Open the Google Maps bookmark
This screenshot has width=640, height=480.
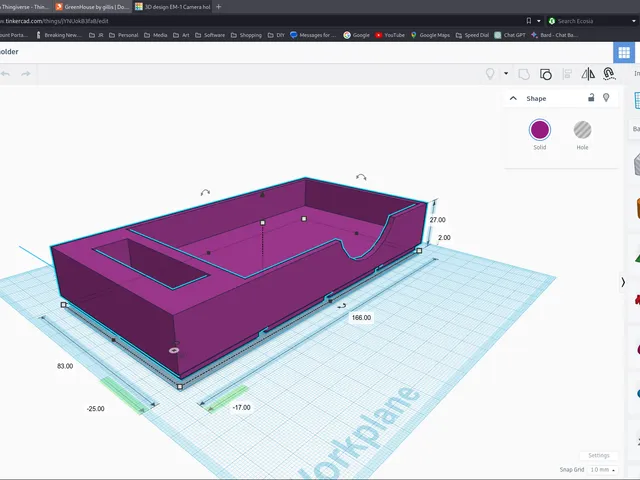click(430, 35)
